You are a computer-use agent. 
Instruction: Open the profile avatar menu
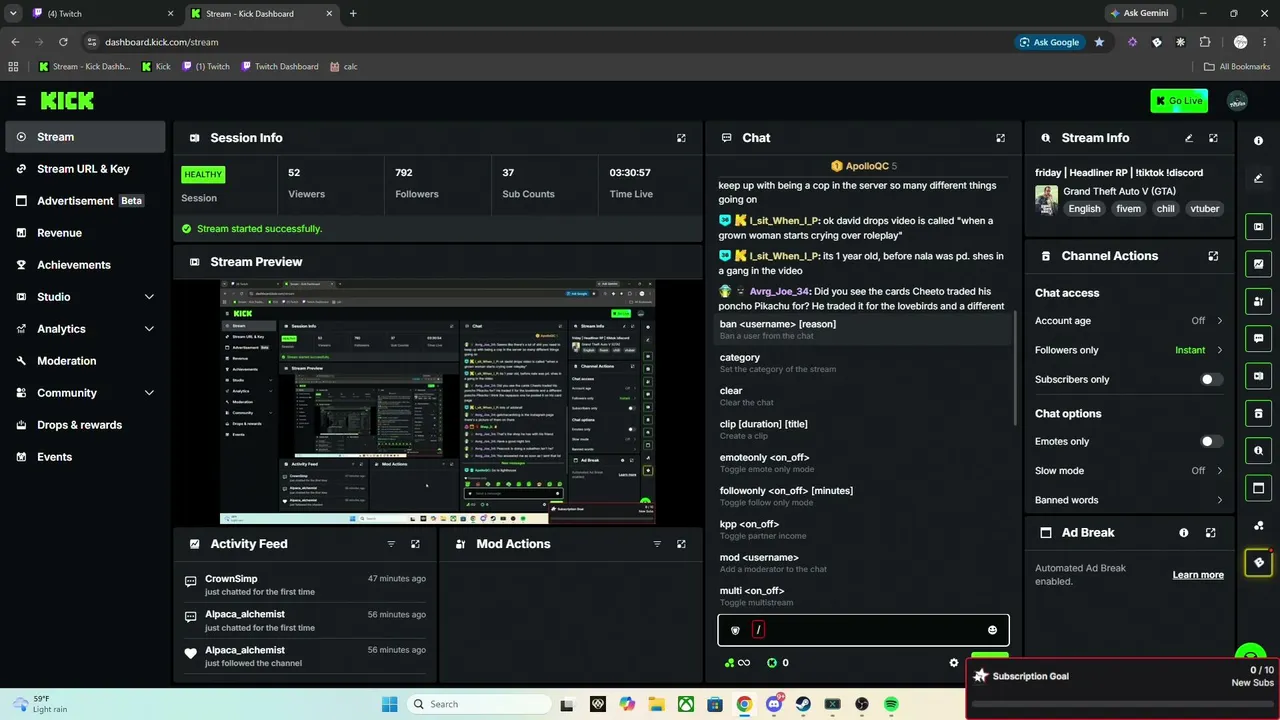pos(1237,101)
